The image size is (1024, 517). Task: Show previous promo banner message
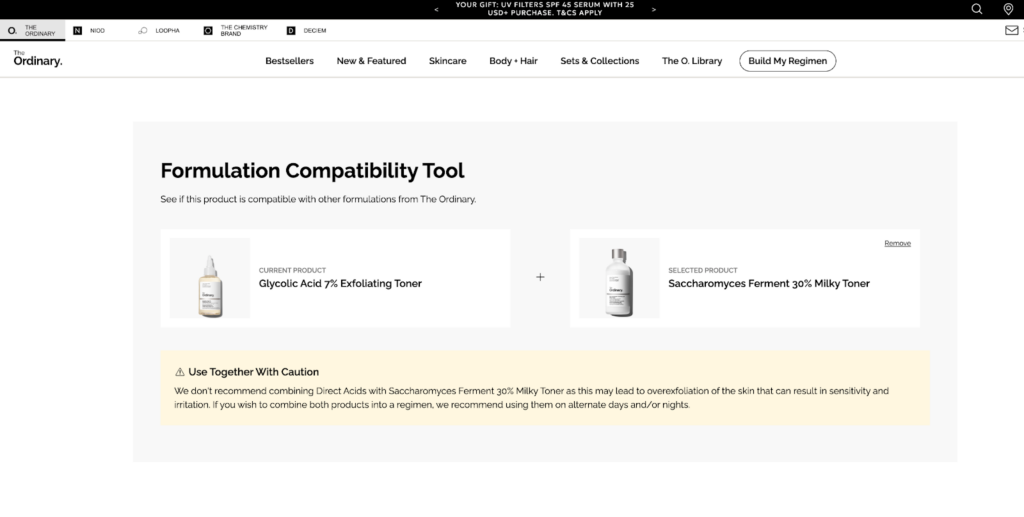[437, 9]
